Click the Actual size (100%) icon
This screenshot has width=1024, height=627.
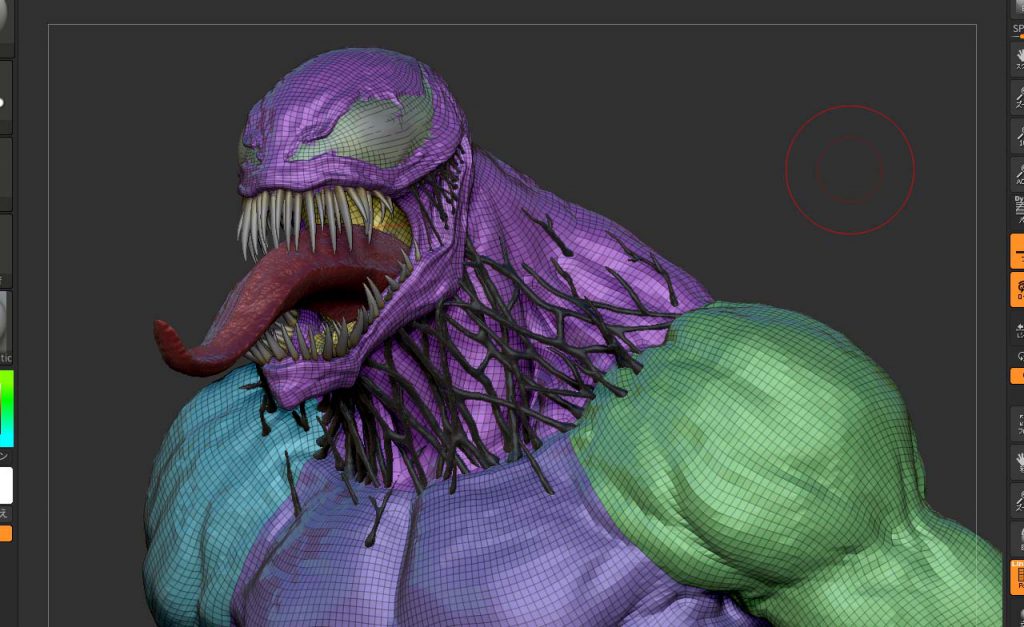pyautogui.click(x=1017, y=134)
